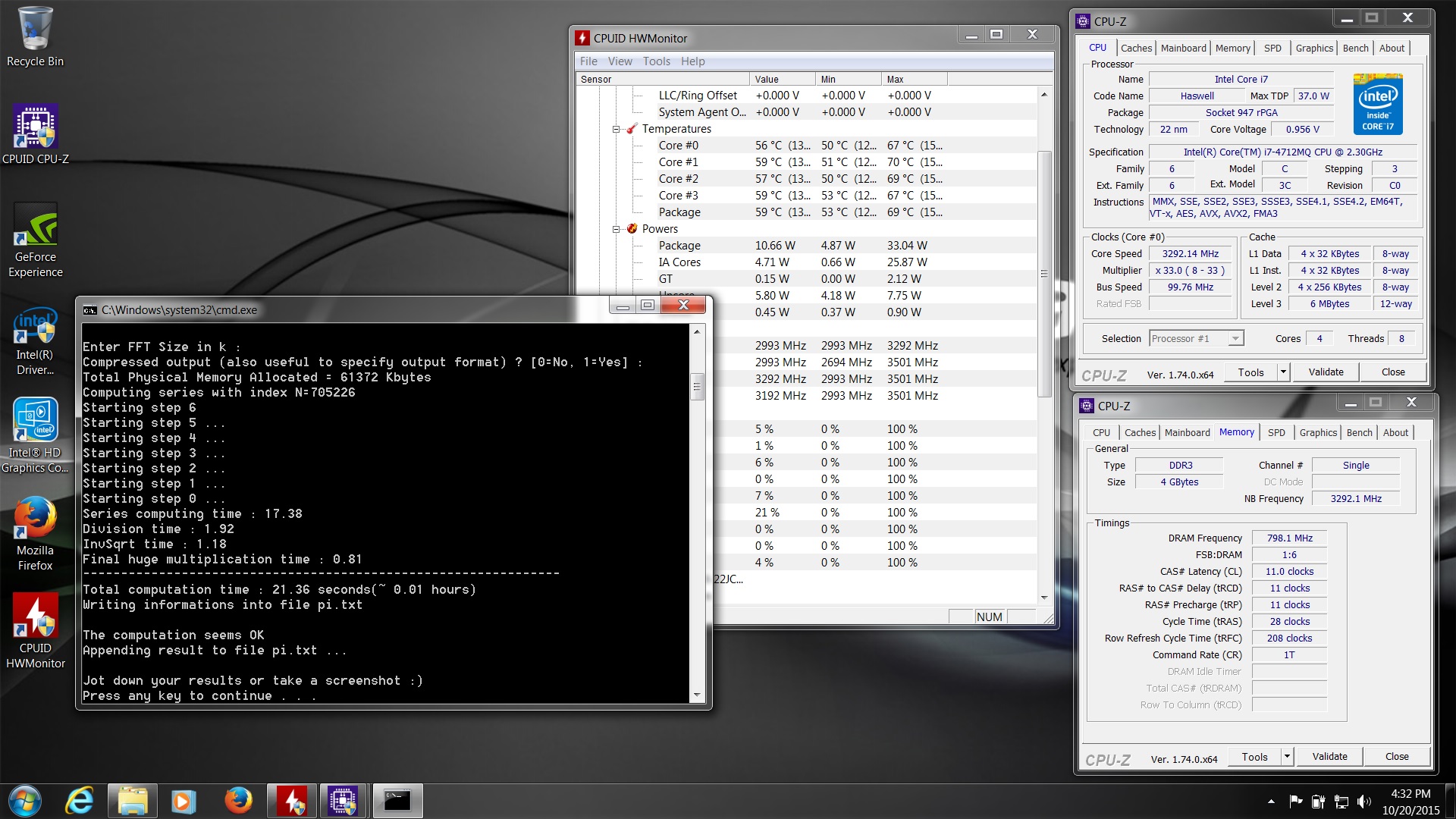The width and height of the screenshot is (1456, 819).
Task: Collapse the Powers tree node
Action: pos(616,229)
